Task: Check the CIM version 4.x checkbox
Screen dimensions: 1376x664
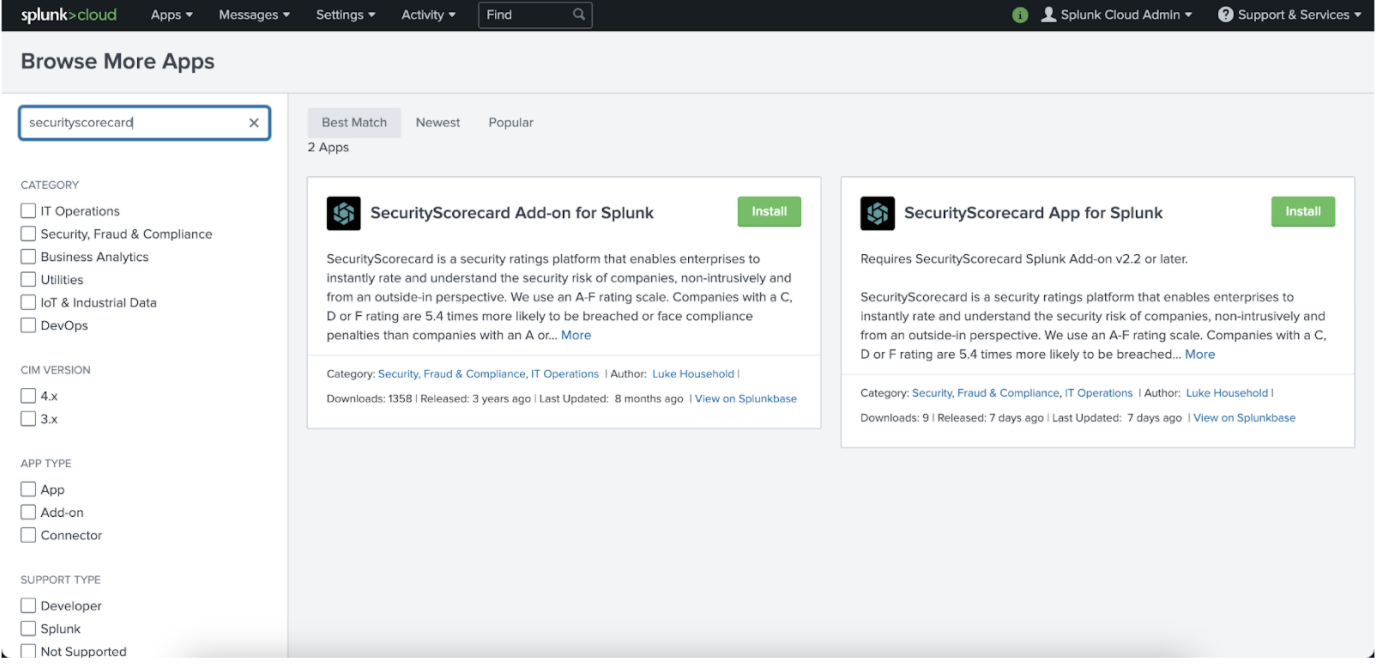Action: pyautogui.click(x=28, y=396)
